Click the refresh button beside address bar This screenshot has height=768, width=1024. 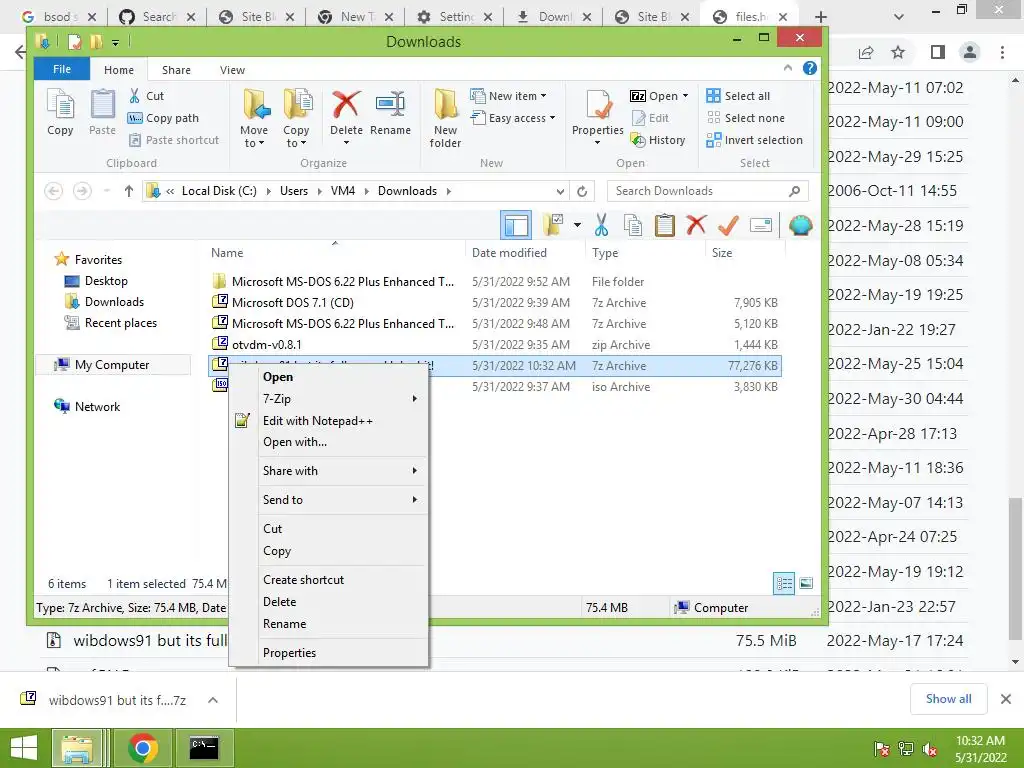[582, 191]
